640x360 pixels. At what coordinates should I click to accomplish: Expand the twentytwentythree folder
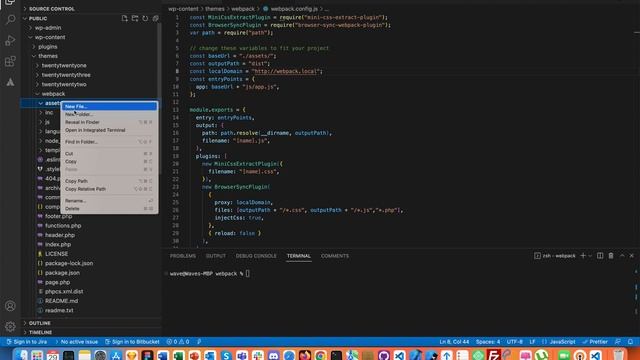point(66,75)
